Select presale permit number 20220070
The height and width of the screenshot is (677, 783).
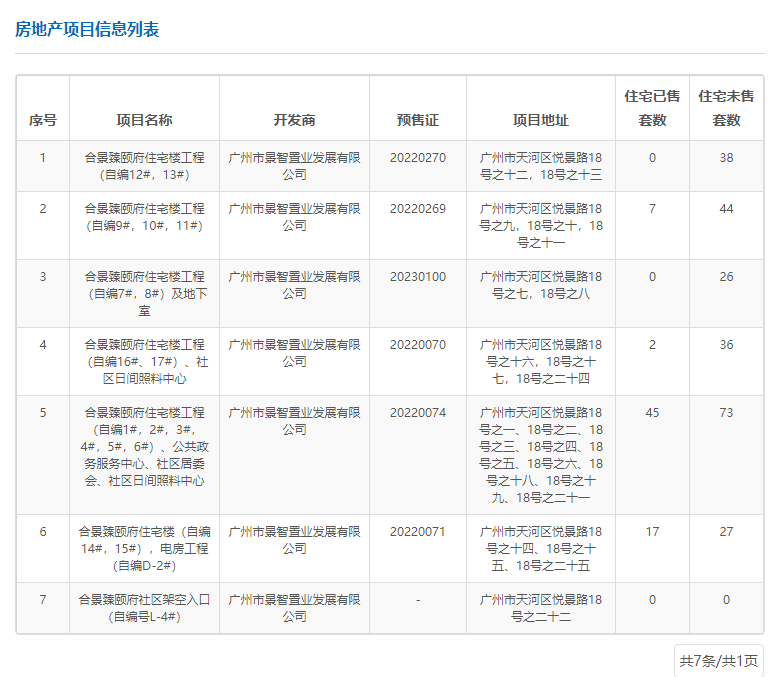[418, 344]
